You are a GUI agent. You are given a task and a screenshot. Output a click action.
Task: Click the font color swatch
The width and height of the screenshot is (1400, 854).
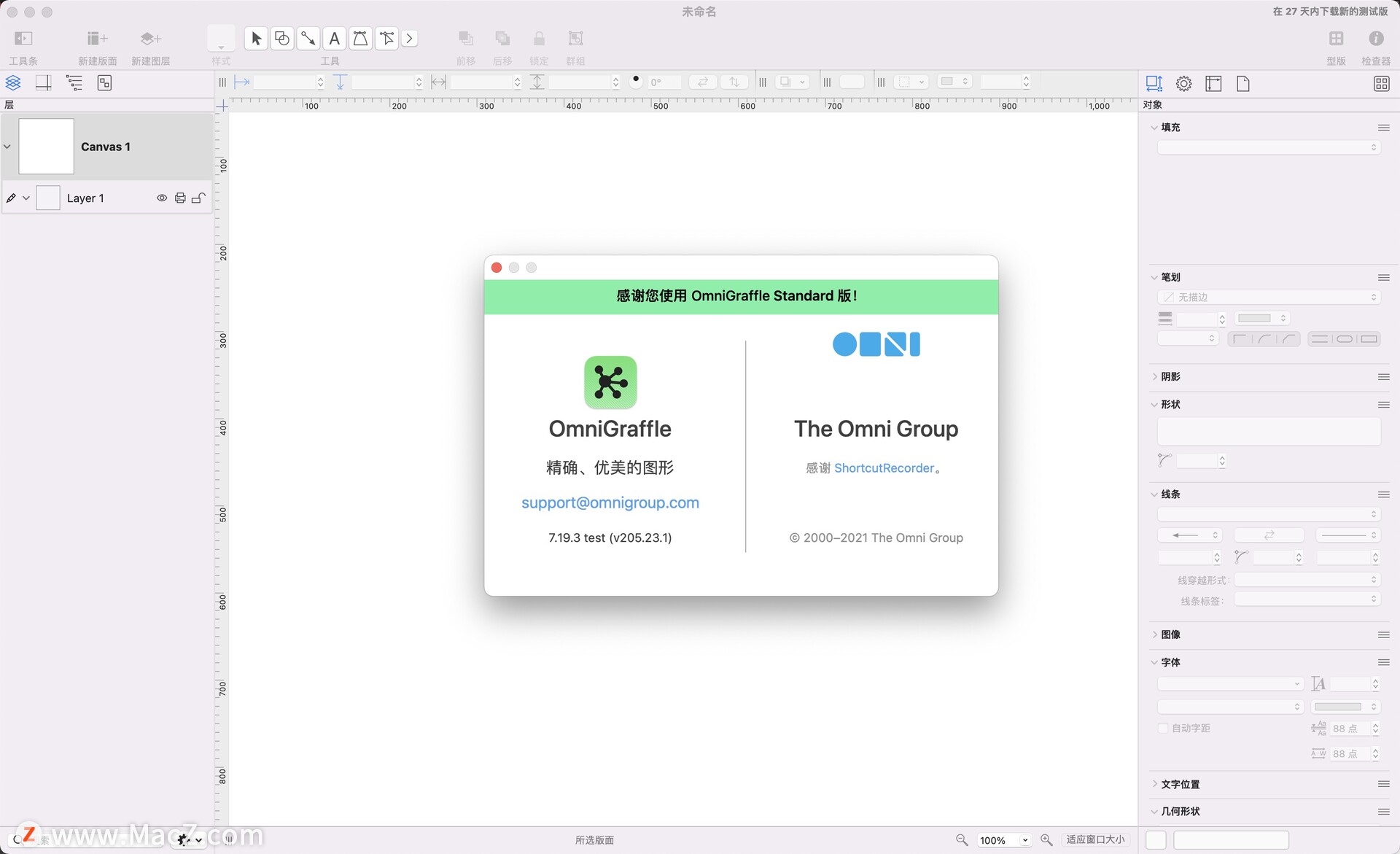click(1345, 707)
